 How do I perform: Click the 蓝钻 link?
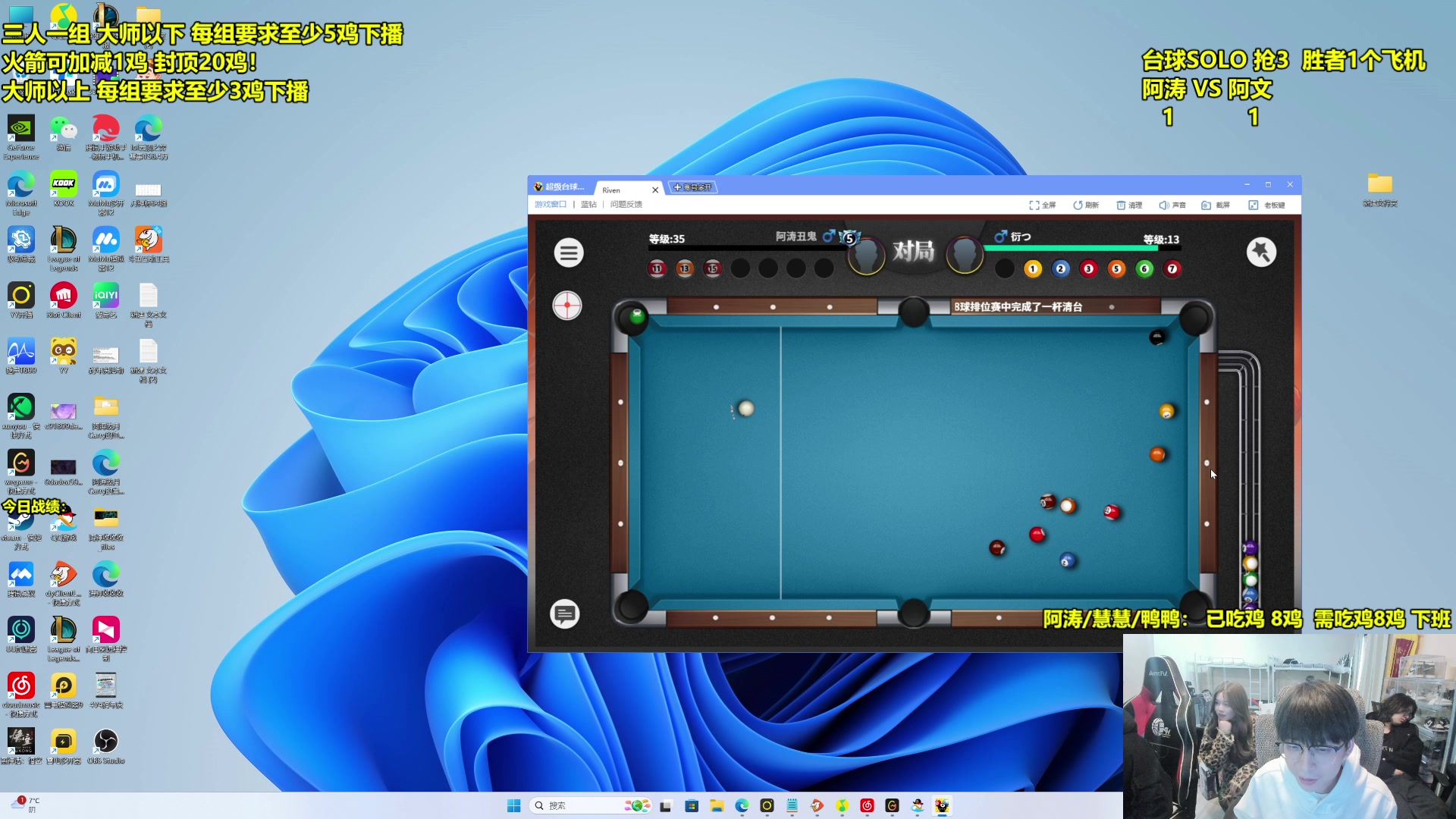pyautogui.click(x=588, y=204)
